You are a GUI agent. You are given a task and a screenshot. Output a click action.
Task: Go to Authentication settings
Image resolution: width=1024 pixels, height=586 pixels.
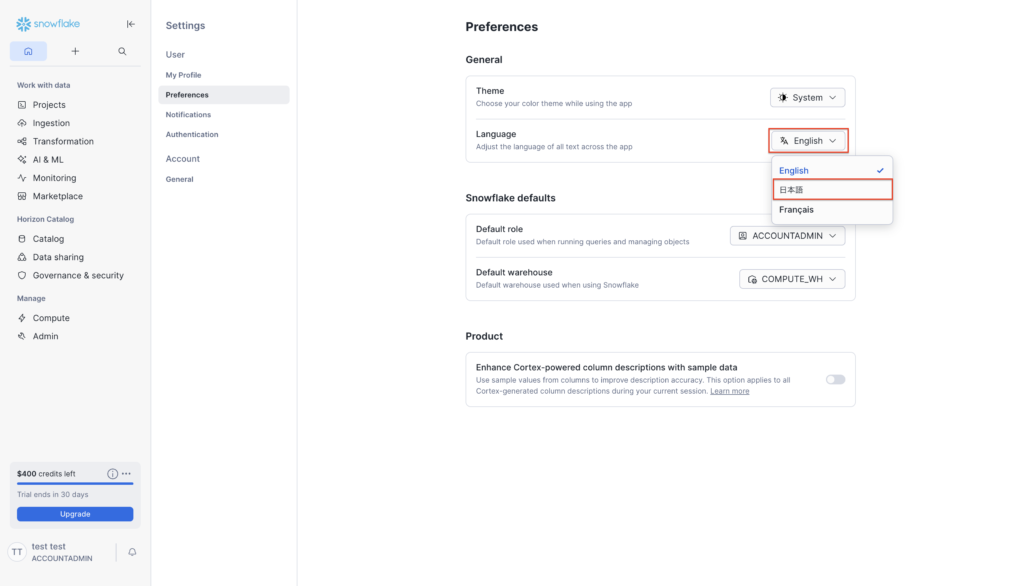(x=192, y=134)
